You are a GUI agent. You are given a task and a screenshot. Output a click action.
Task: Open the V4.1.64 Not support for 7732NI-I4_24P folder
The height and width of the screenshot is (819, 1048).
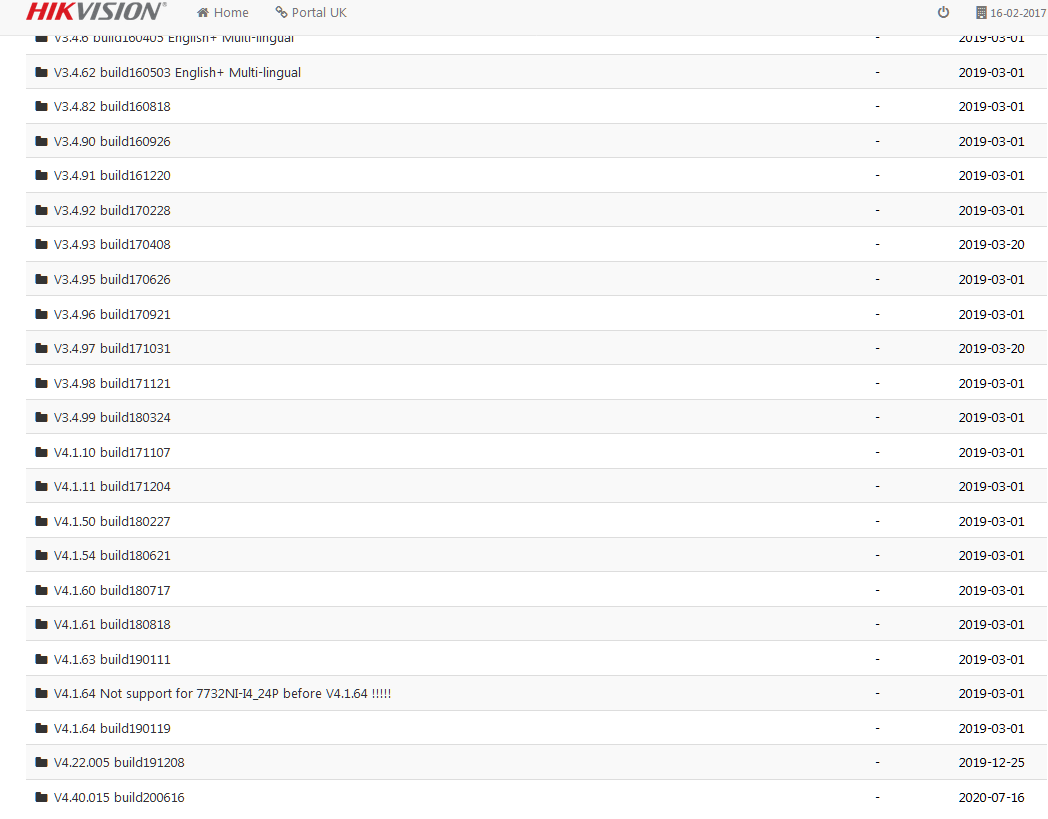point(222,694)
